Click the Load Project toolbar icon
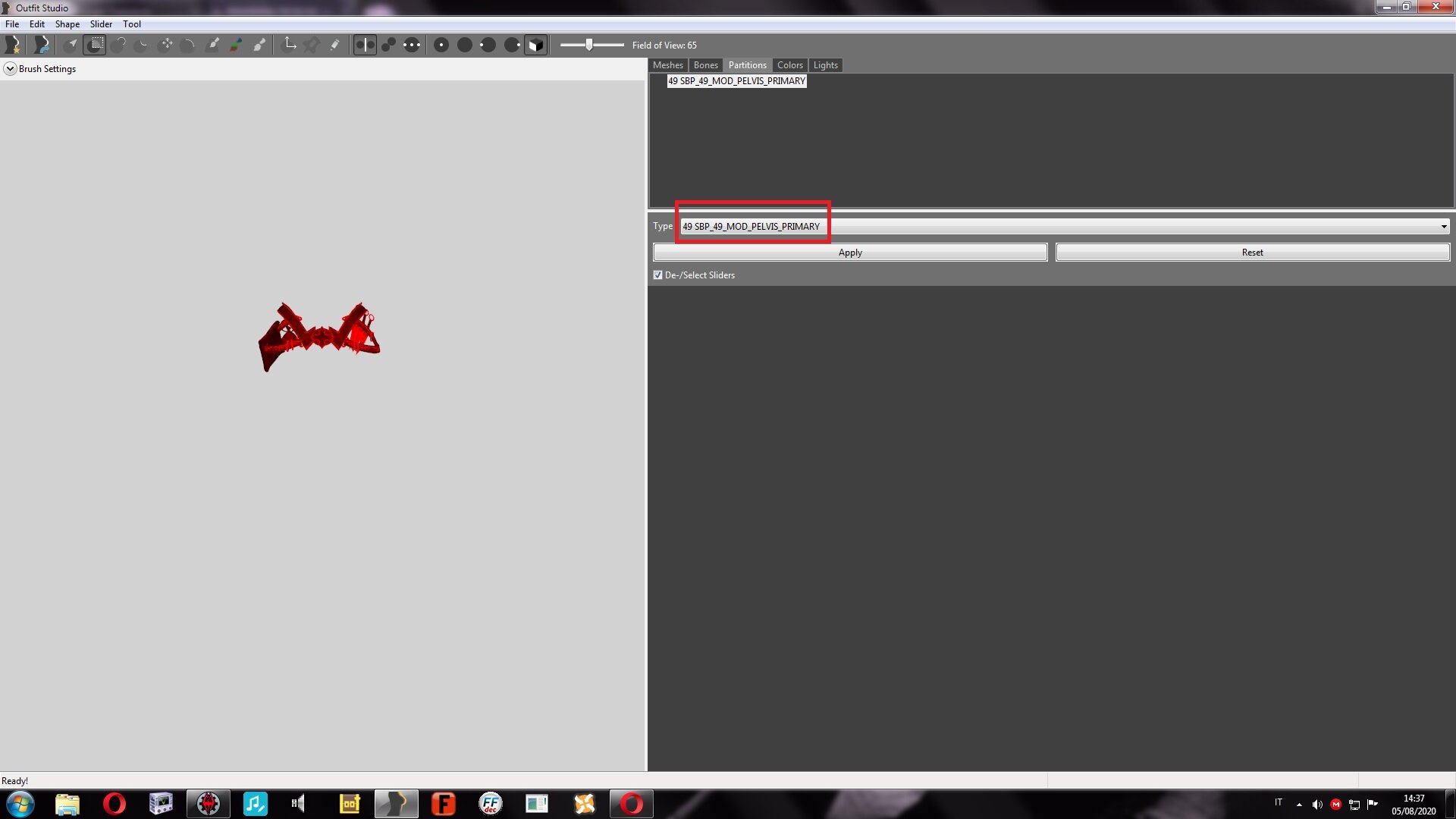The image size is (1456, 819). pyautogui.click(x=42, y=45)
